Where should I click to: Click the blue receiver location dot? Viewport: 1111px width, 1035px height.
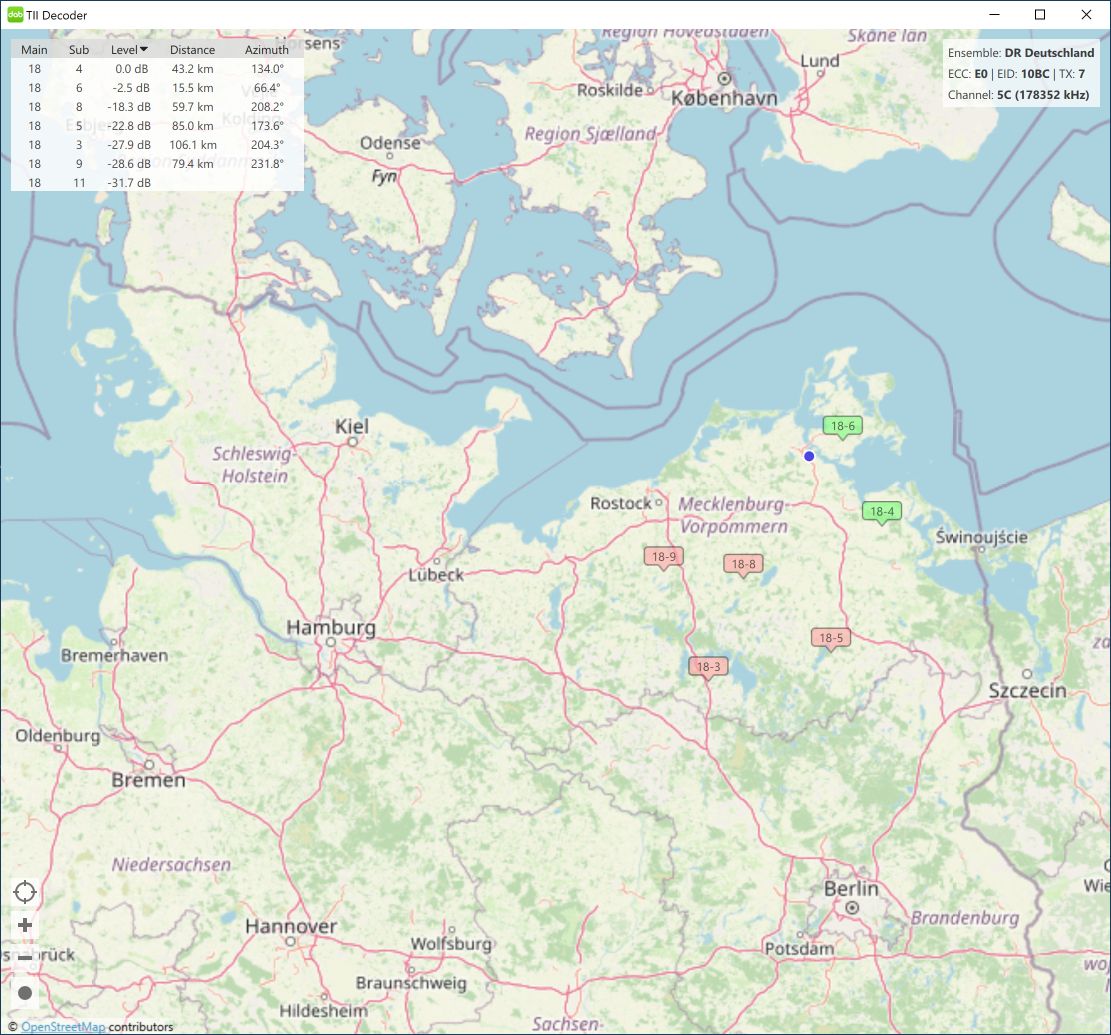(x=809, y=456)
